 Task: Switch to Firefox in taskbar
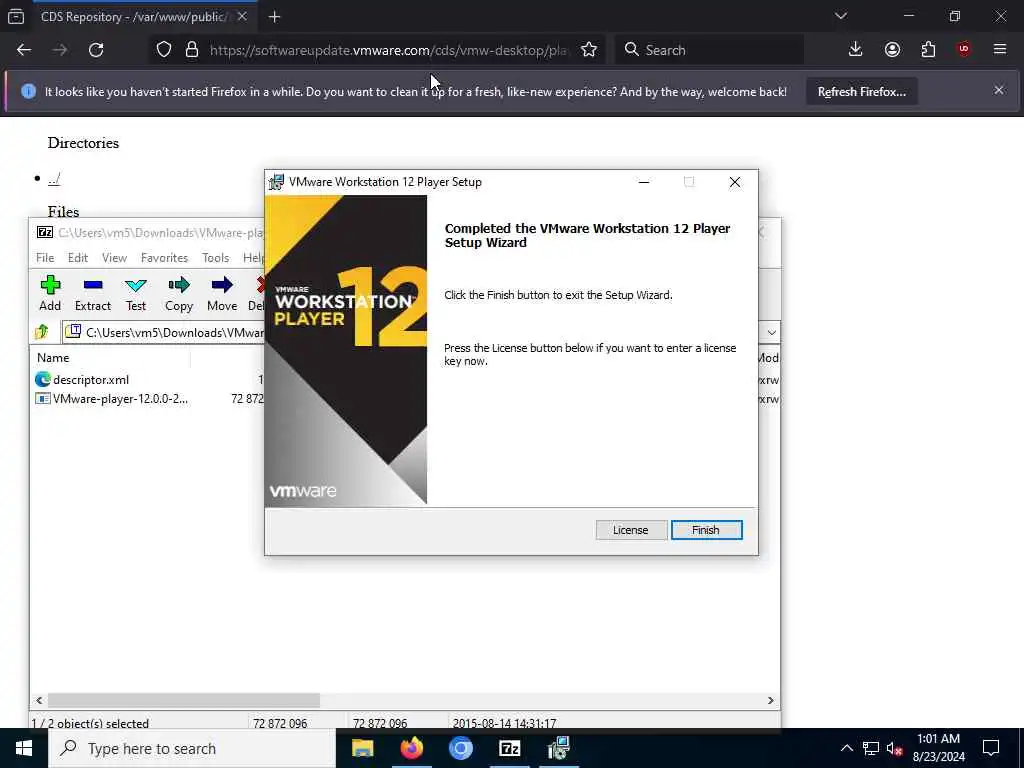411,748
